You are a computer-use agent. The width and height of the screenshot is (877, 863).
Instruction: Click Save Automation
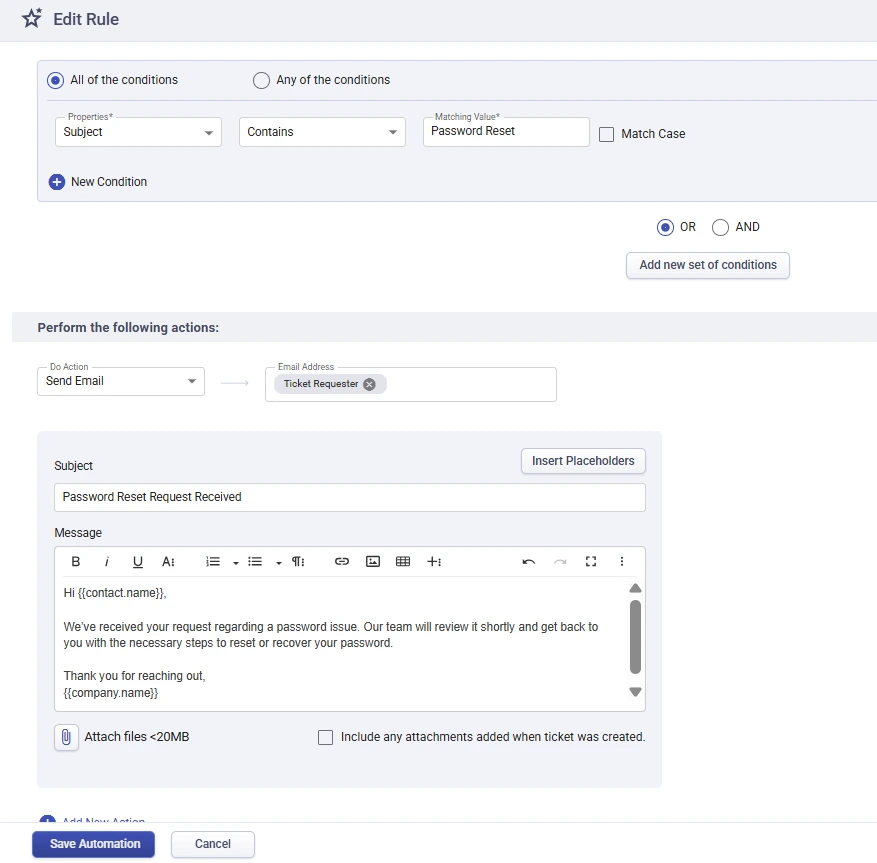(93, 843)
